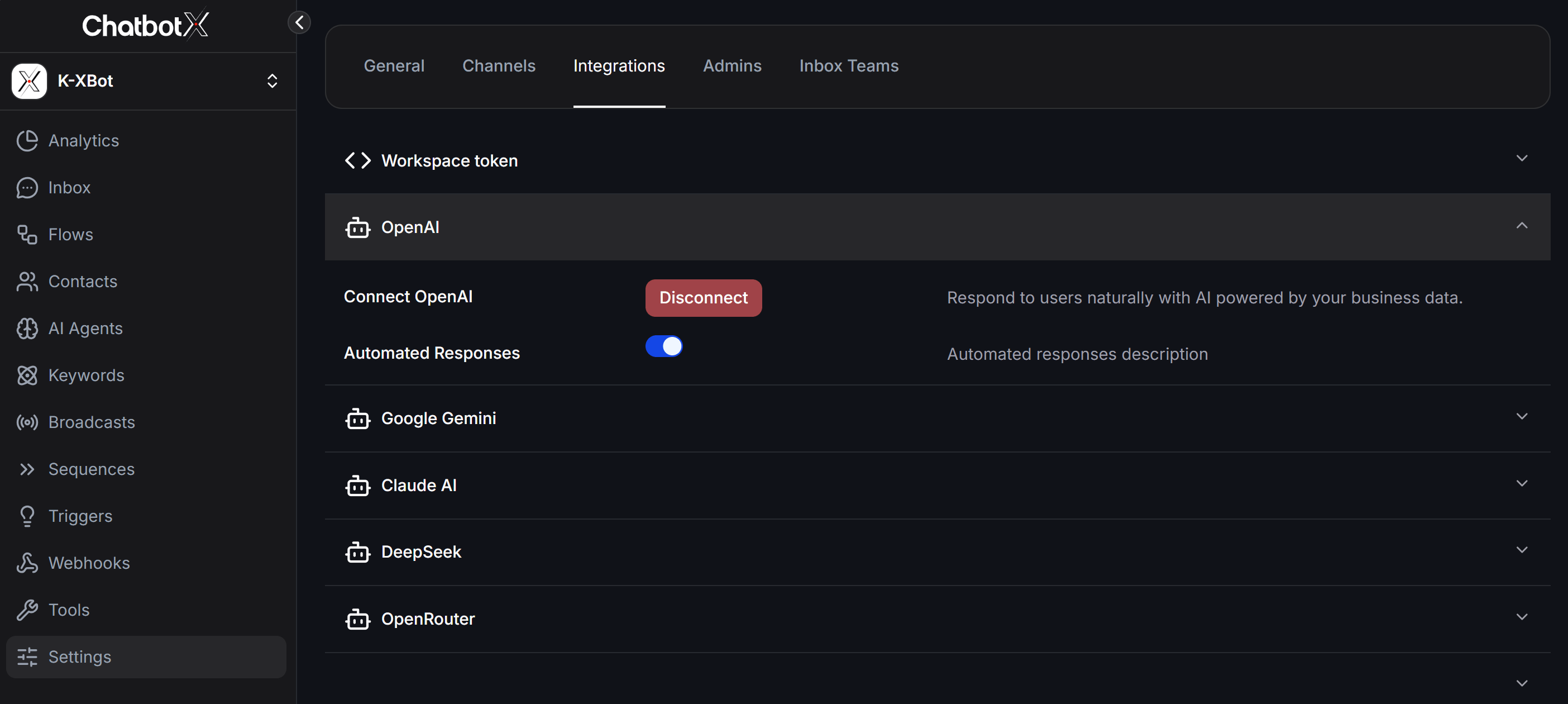Click the ChatbotX logo

[x=146, y=25]
